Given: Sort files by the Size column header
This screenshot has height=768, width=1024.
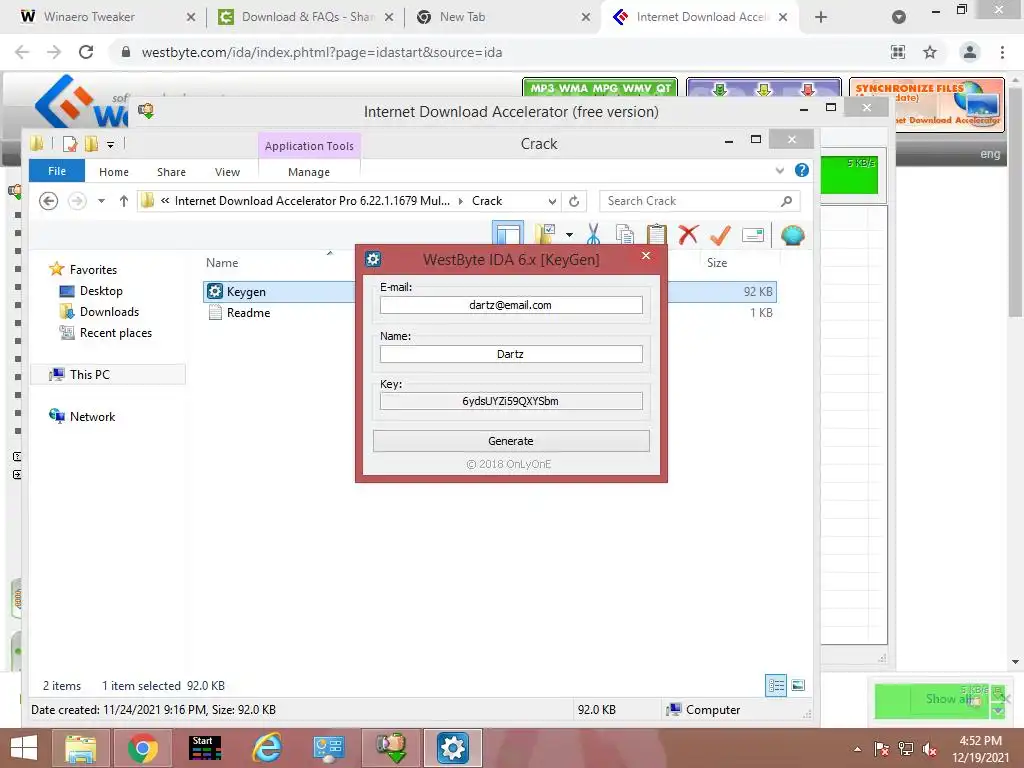Looking at the screenshot, I should coord(717,263).
